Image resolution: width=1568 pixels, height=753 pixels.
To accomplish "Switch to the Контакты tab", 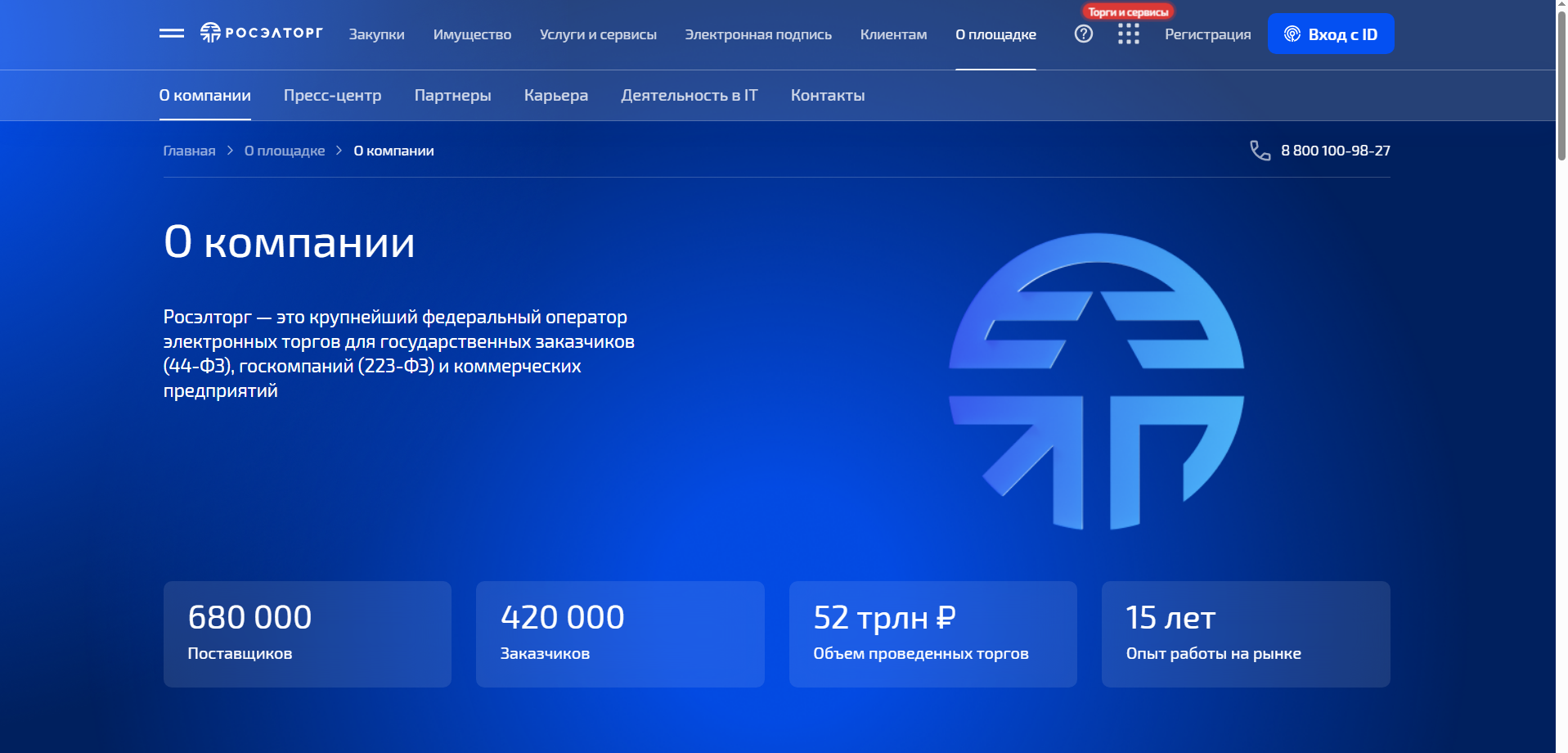I will (x=828, y=95).
